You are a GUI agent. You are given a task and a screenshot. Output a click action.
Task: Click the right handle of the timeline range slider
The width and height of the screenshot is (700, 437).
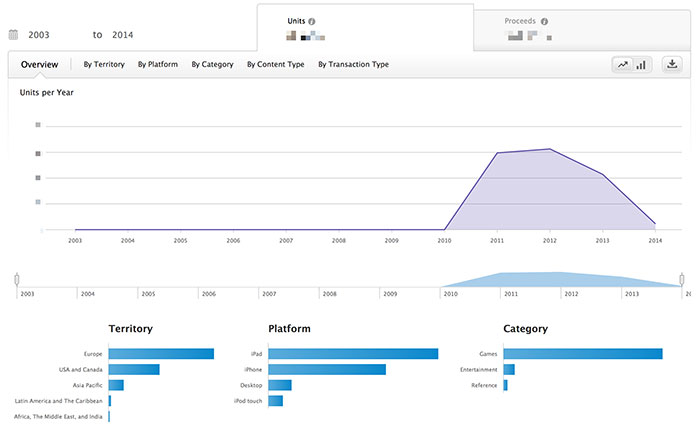point(682,279)
